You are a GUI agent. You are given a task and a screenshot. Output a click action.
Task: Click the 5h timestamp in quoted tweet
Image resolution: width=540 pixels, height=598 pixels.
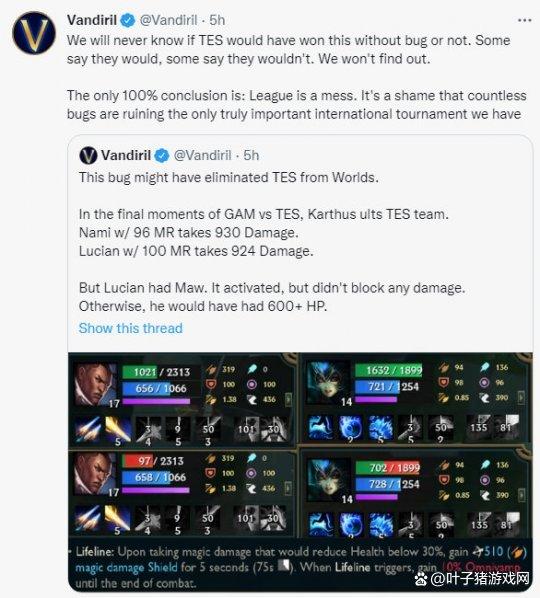tap(251, 156)
